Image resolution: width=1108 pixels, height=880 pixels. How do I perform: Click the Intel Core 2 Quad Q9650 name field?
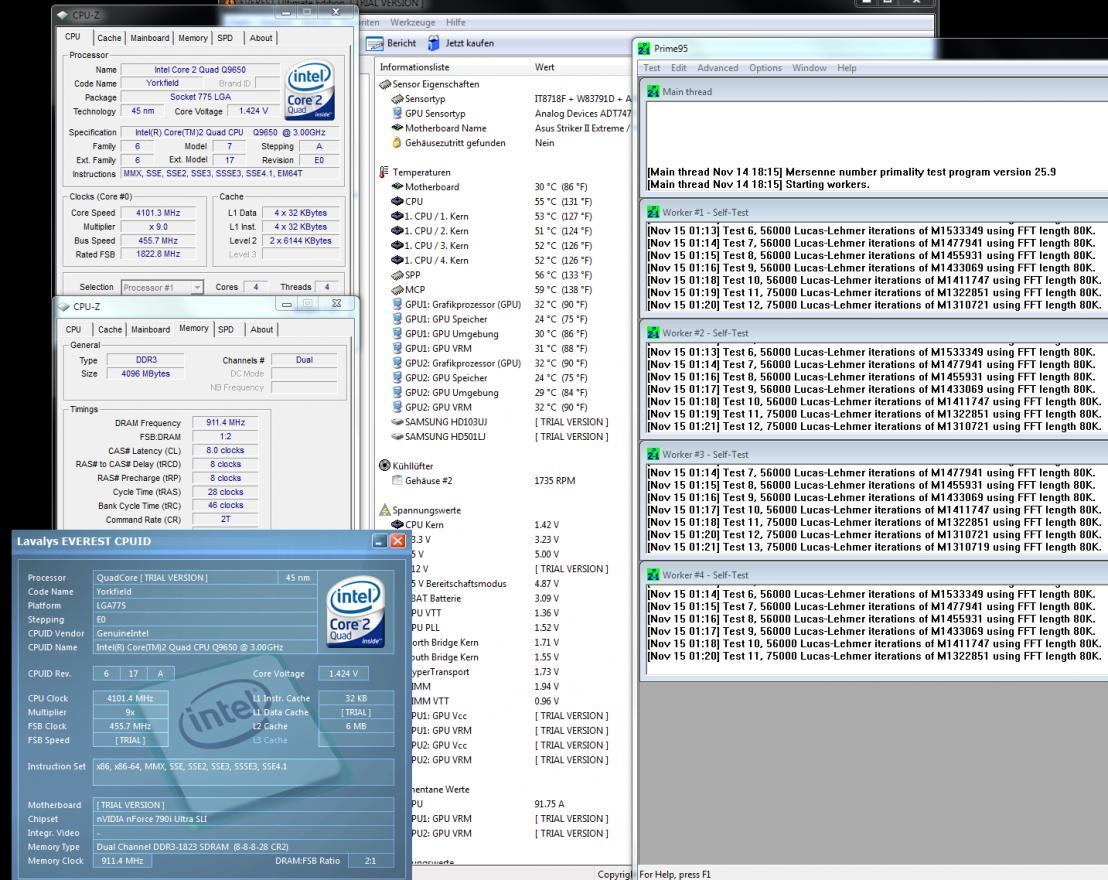click(200, 70)
